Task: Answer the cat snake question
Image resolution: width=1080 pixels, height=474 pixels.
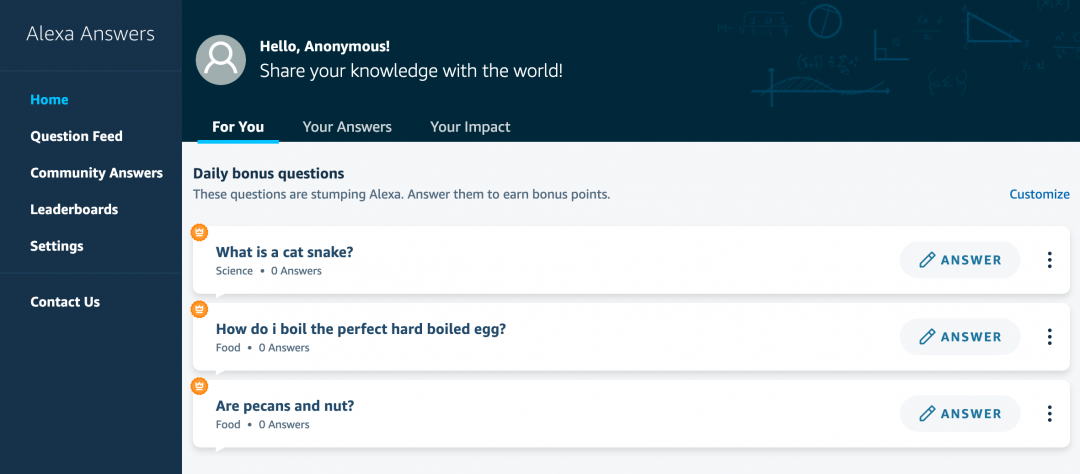Action: pos(960,260)
